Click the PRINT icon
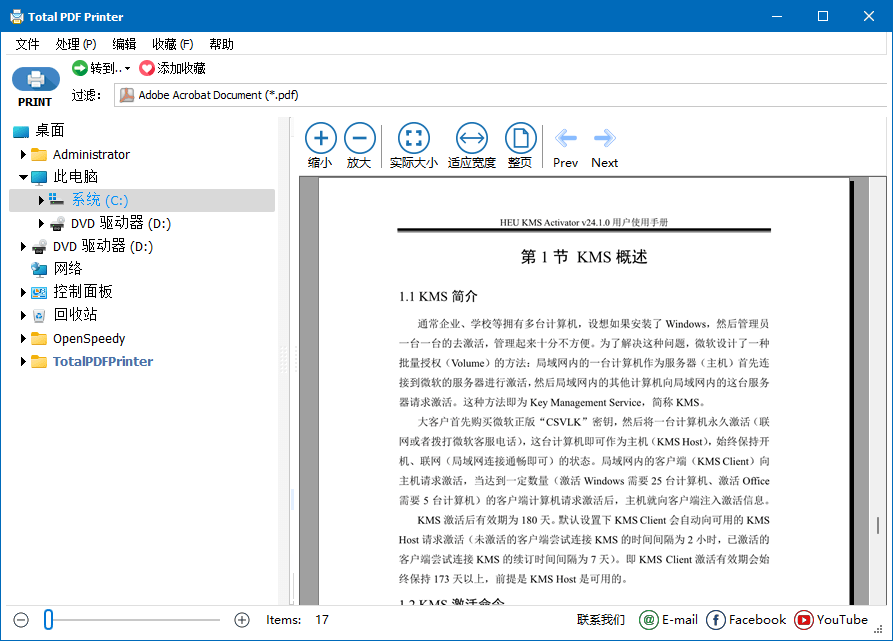The height and width of the screenshot is (641, 893). coord(35,80)
